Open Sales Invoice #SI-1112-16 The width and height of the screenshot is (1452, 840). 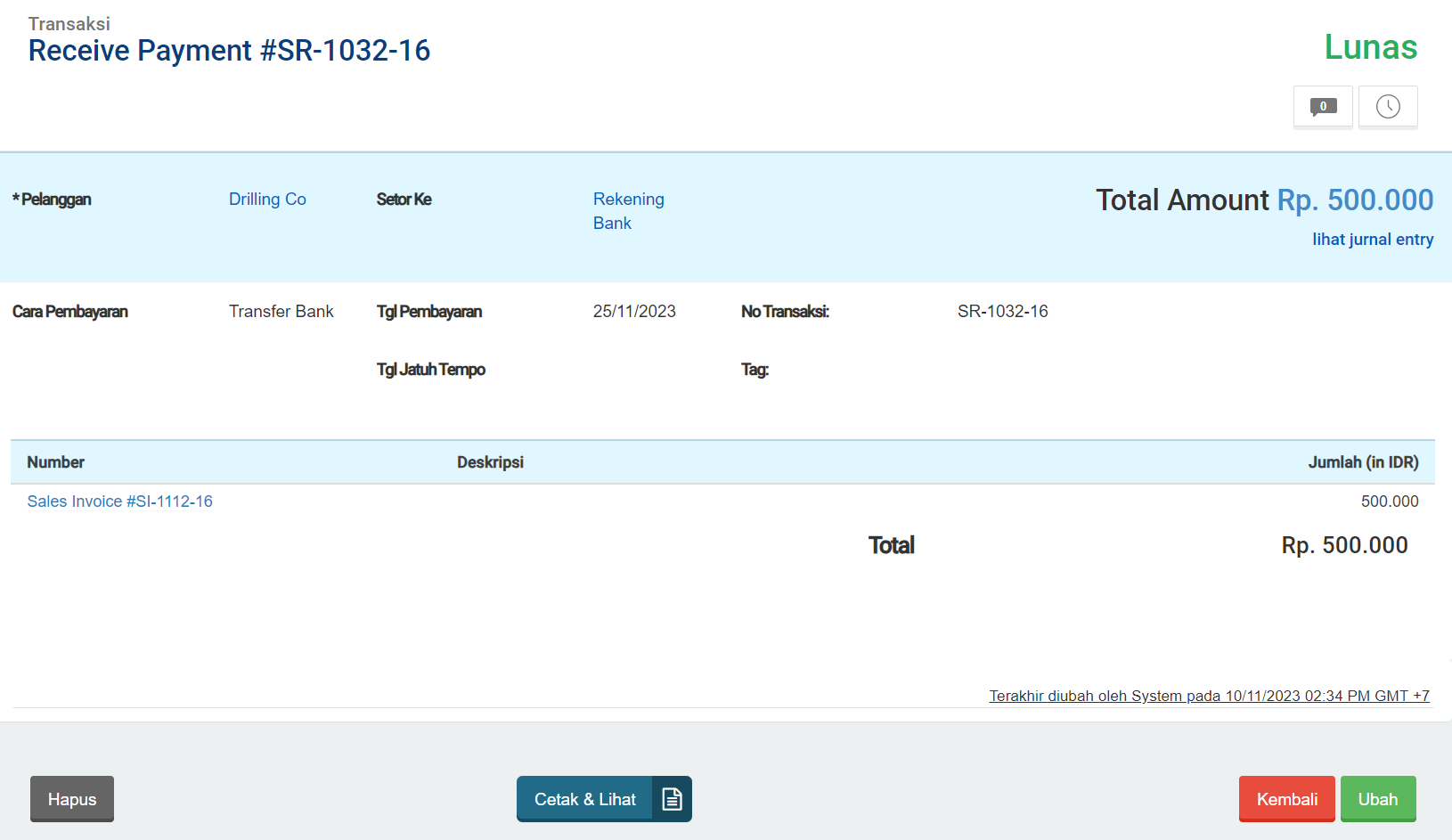coord(120,502)
